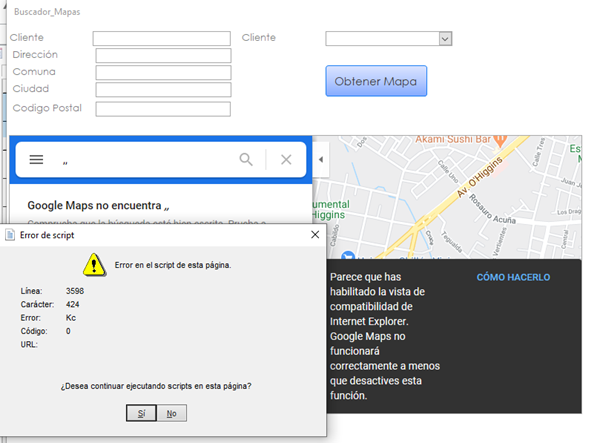The width and height of the screenshot is (600, 443).
Task: Choose No in the script error dialog
Action: (171, 413)
